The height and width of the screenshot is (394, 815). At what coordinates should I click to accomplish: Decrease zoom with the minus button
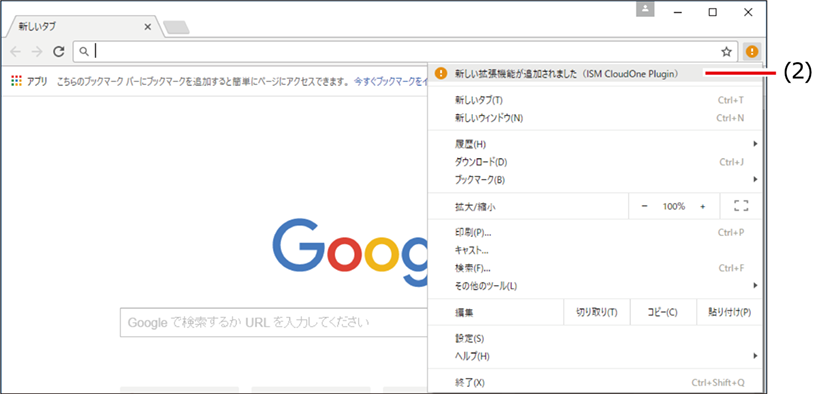(x=645, y=206)
